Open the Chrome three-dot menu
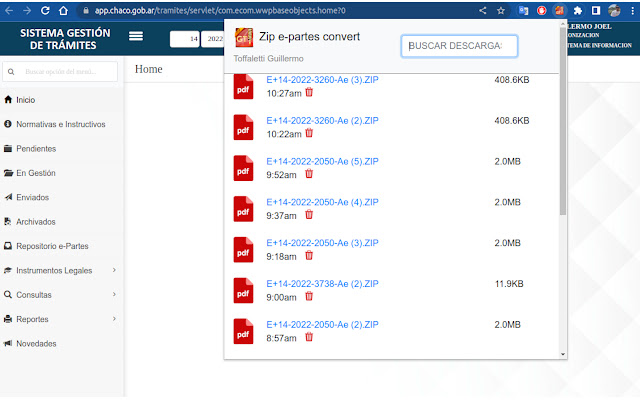Screen dimensions: 640x400 click(632, 11)
